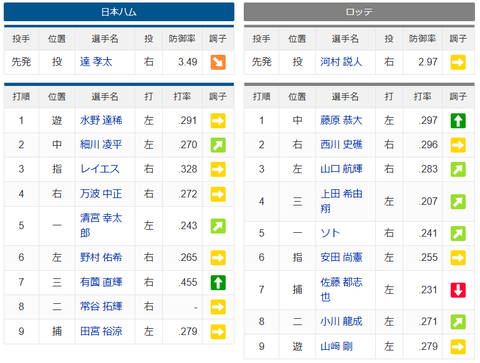Open 水野 達稀 player link
Screen dimensions: 480x363
101,120
